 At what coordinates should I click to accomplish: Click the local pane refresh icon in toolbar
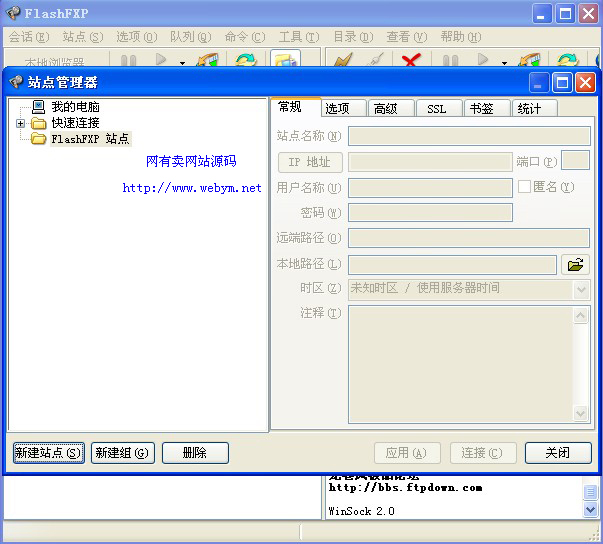pyautogui.click(x=246, y=60)
